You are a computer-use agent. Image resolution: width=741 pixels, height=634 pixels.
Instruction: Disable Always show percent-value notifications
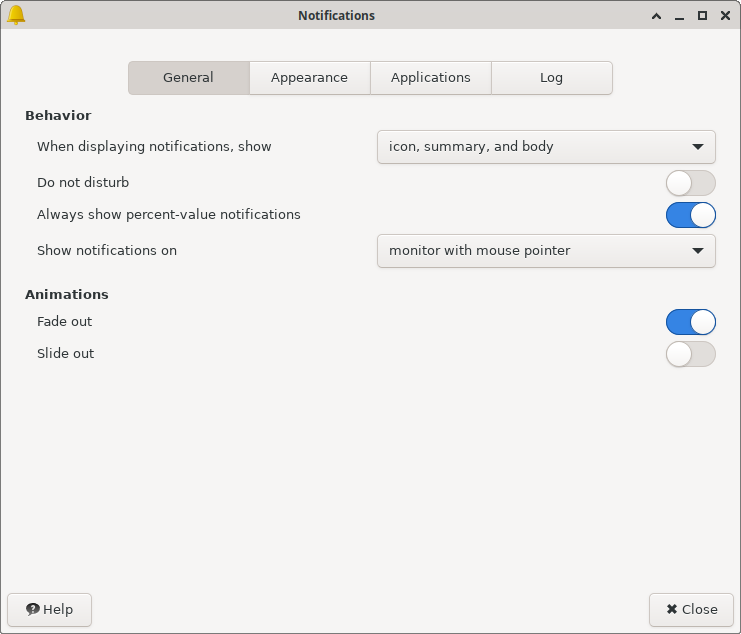pyautogui.click(x=690, y=215)
